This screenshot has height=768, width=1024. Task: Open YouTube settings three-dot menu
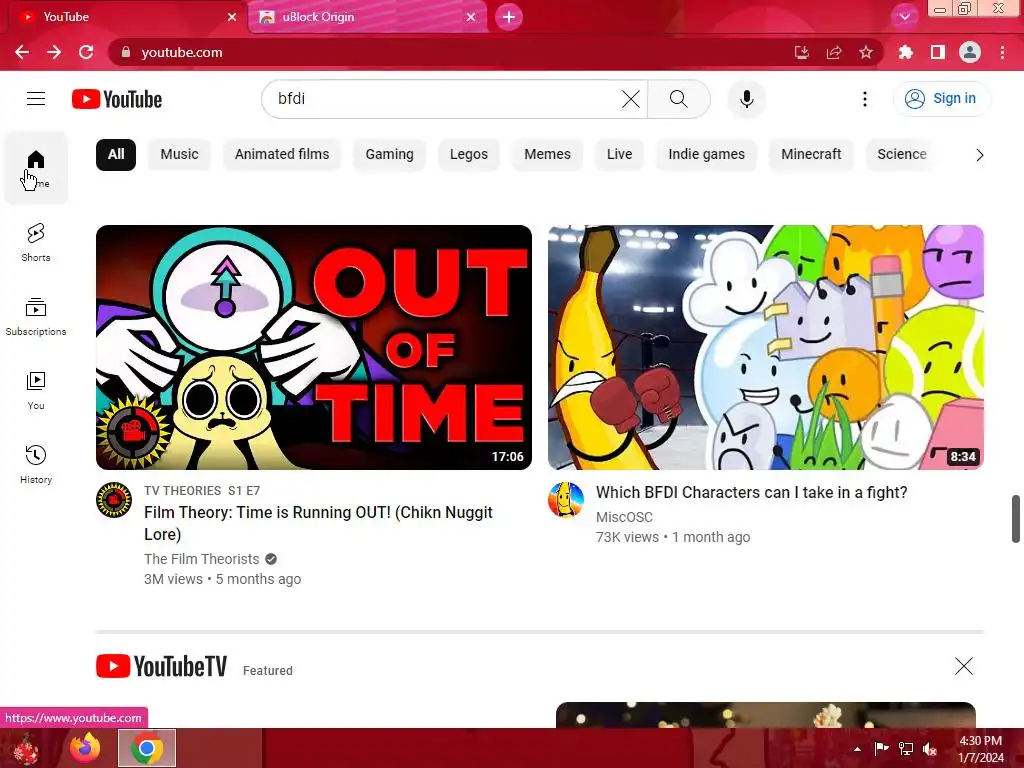[x=865, y=99]
